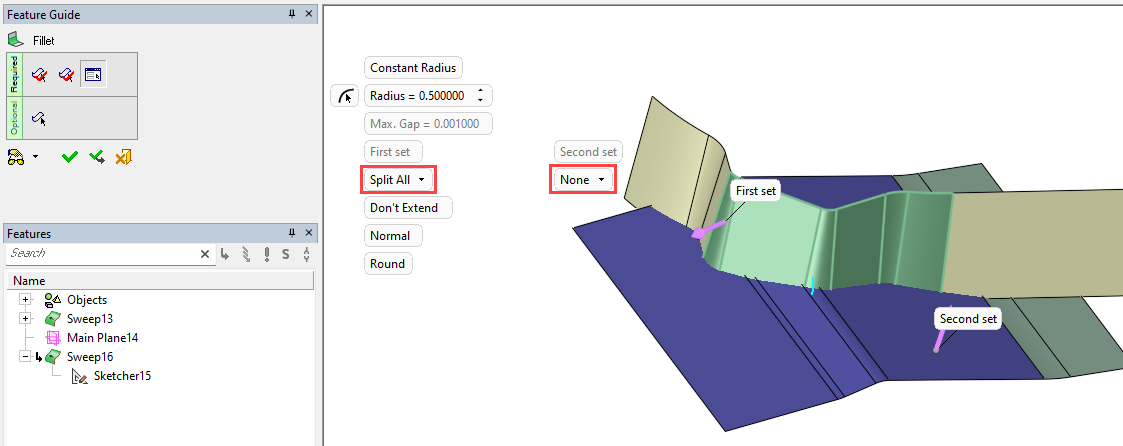Click the green OK checkmark
1123x446 pixels.
click(69, 157)
